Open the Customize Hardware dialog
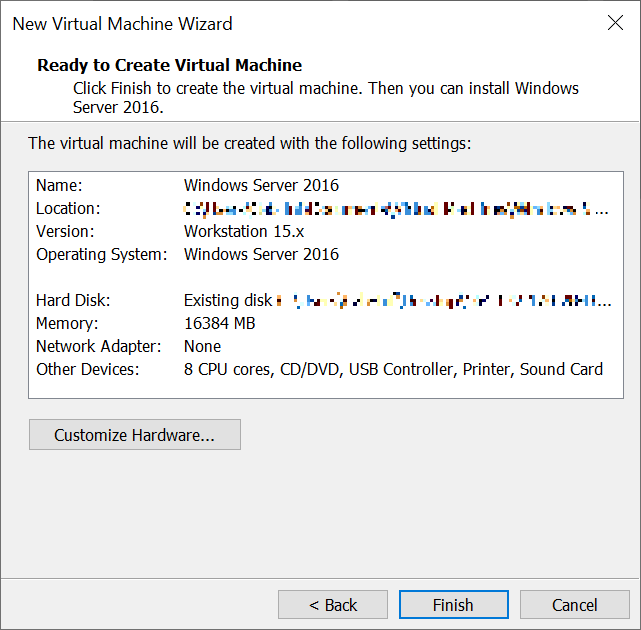The image size is (641, 630). tap(134, 435)
